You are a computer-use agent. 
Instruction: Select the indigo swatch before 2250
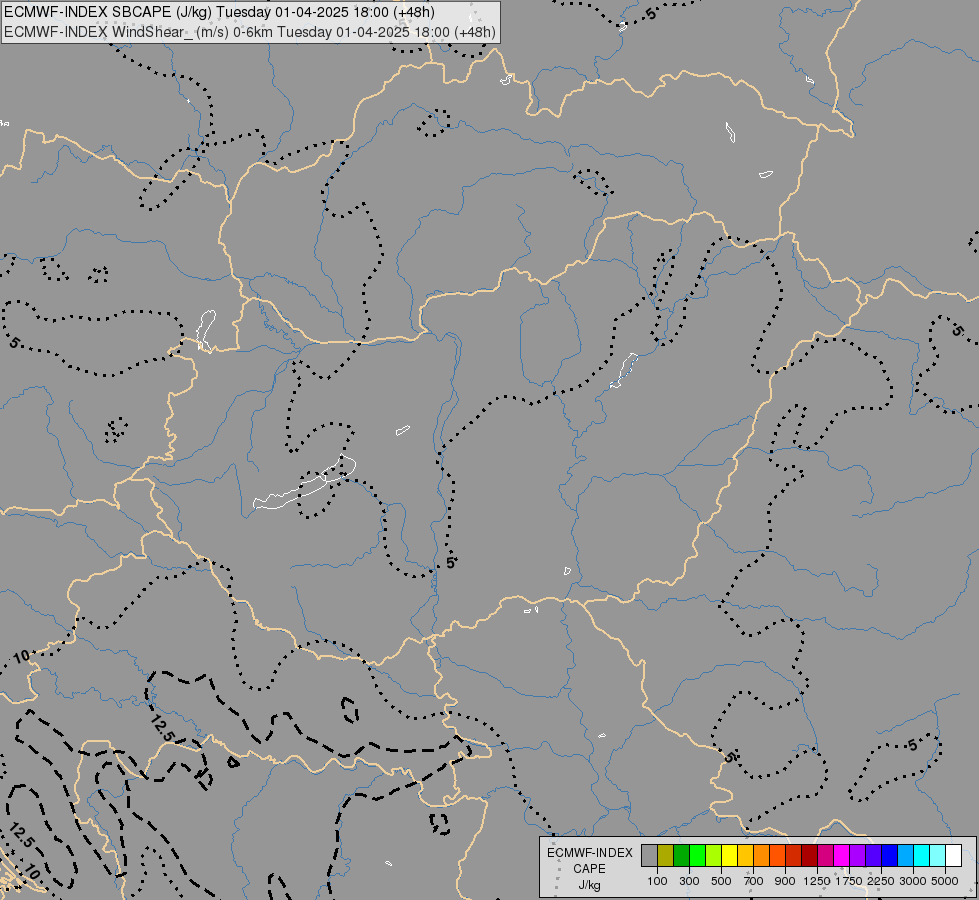click(x=873, y=855)
